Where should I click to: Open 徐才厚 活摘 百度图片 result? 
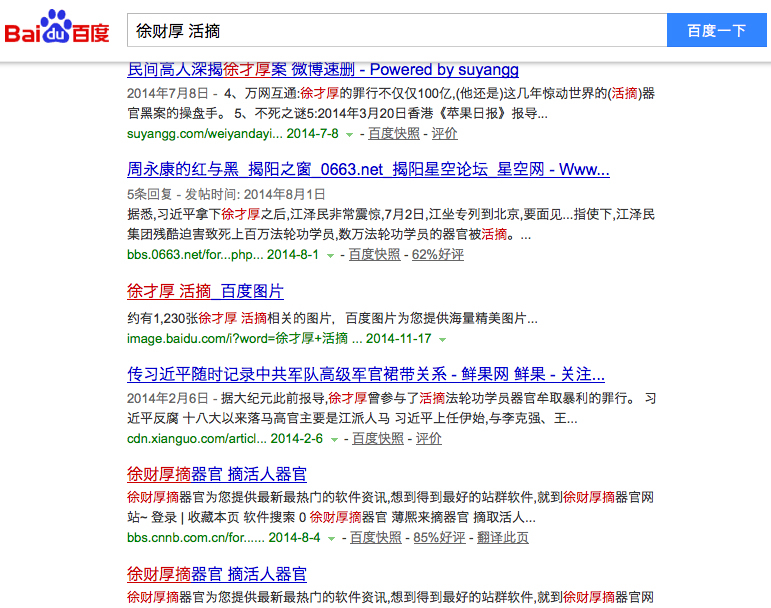tap(205, 291)
